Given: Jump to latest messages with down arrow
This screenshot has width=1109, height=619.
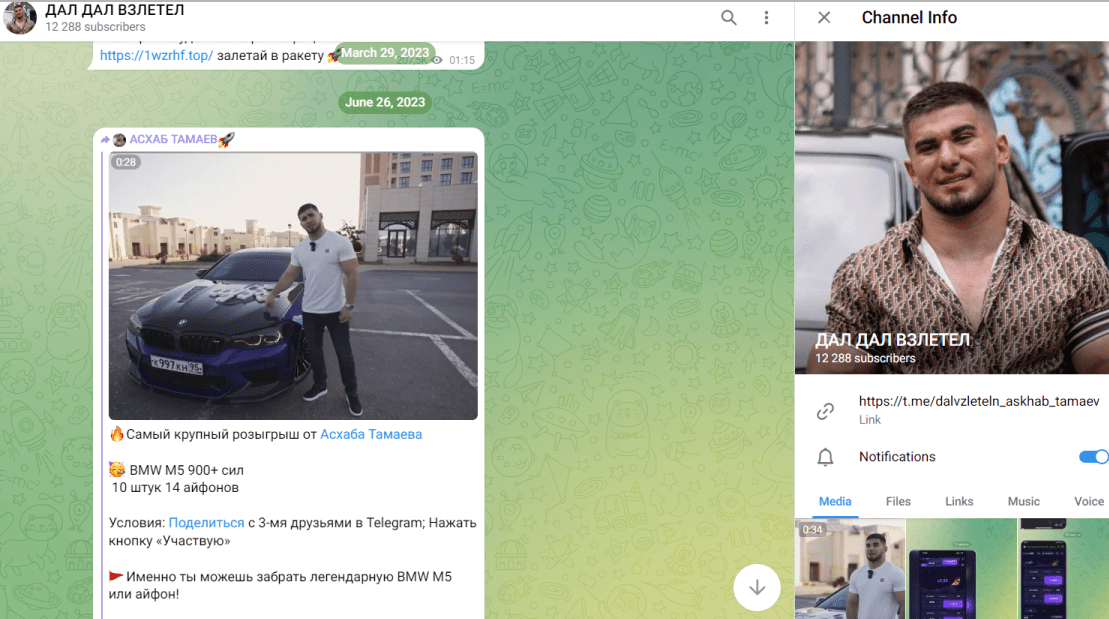Looking at the screenshot, I should 757,587.
